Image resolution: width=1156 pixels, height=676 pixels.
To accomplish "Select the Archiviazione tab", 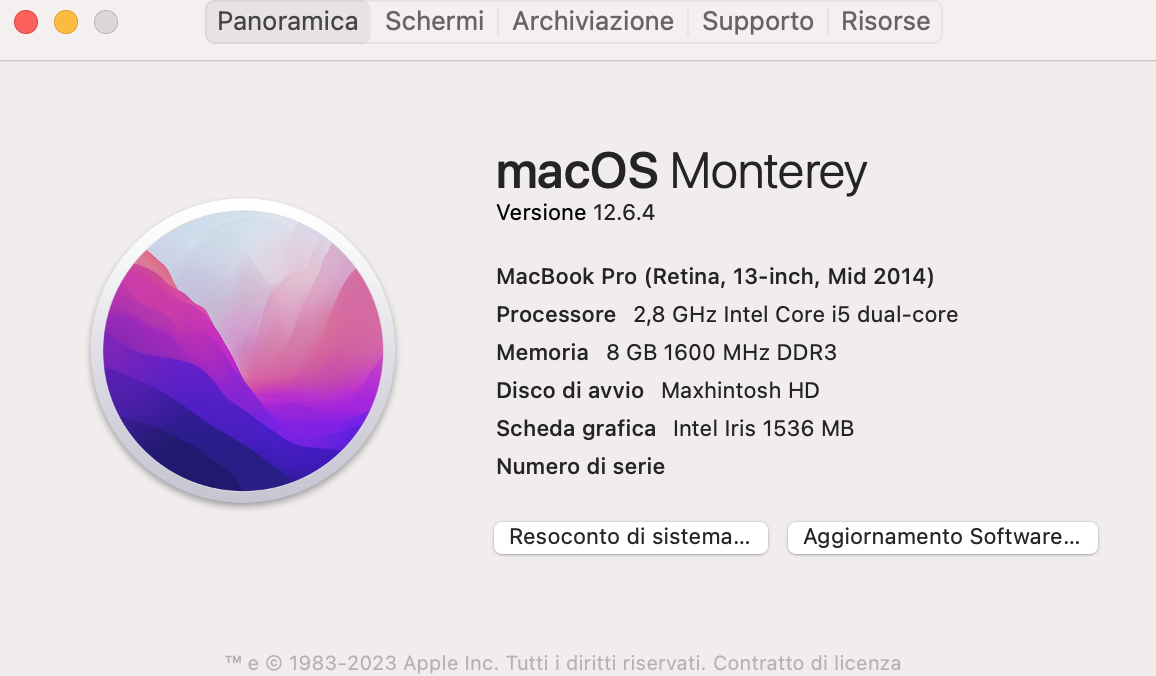I will point(593,21).
